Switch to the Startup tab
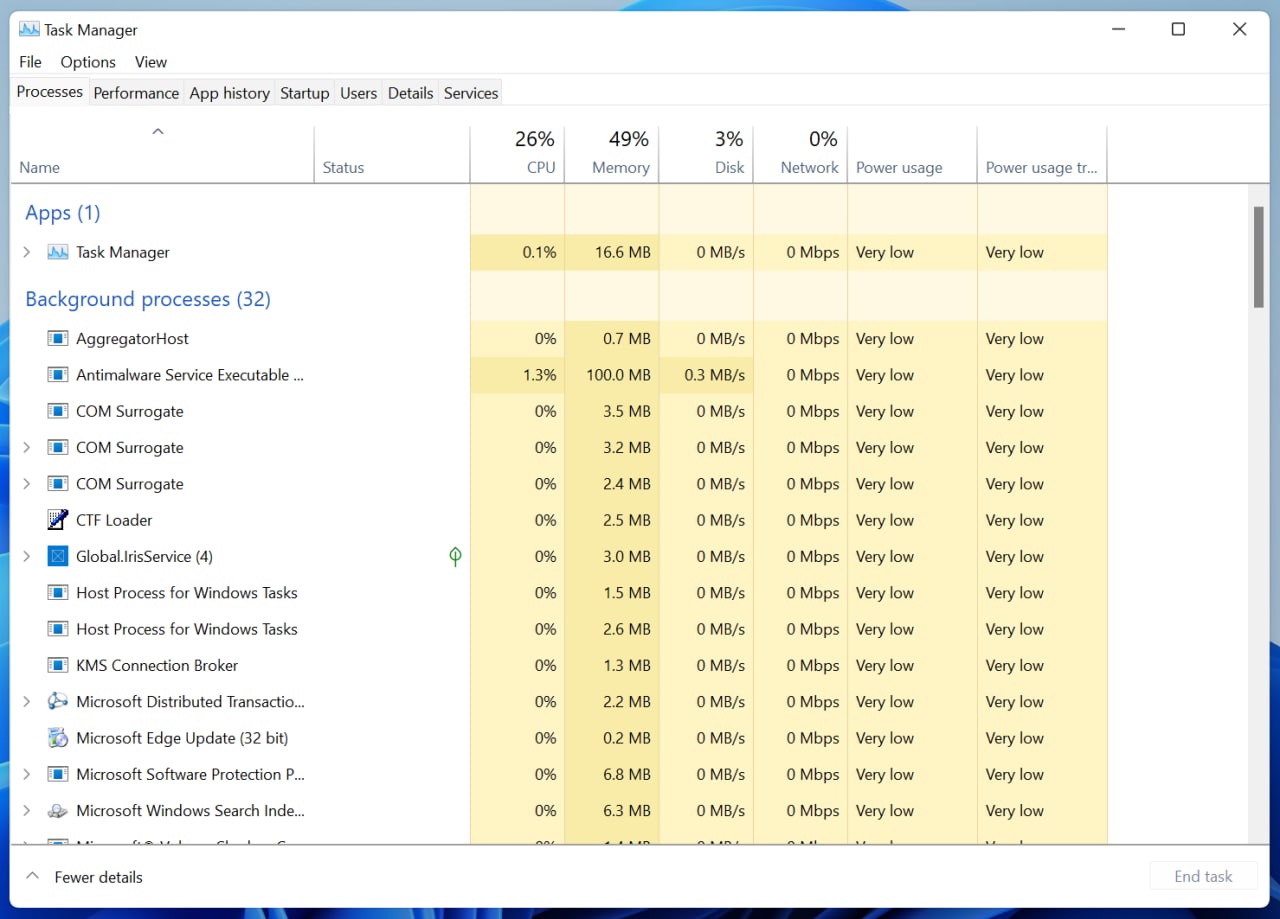Viewport: 1280px width, 919px height. [305, 93]
